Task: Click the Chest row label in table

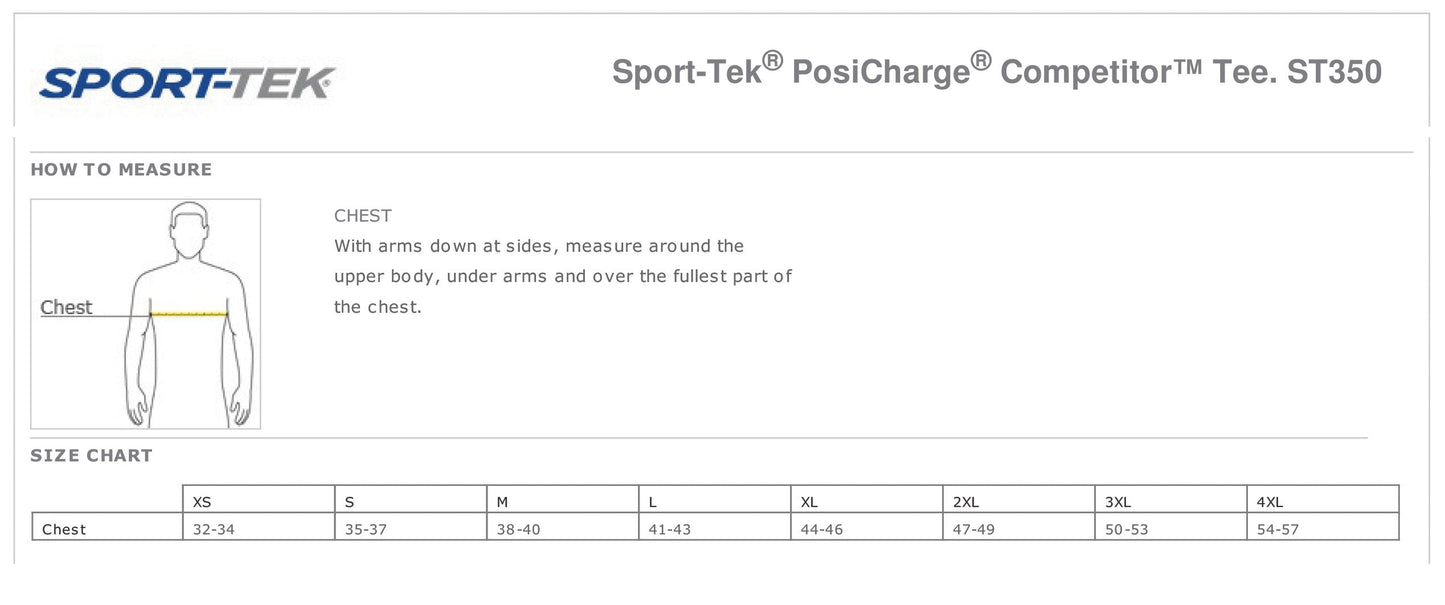Action: pos(64,529)
